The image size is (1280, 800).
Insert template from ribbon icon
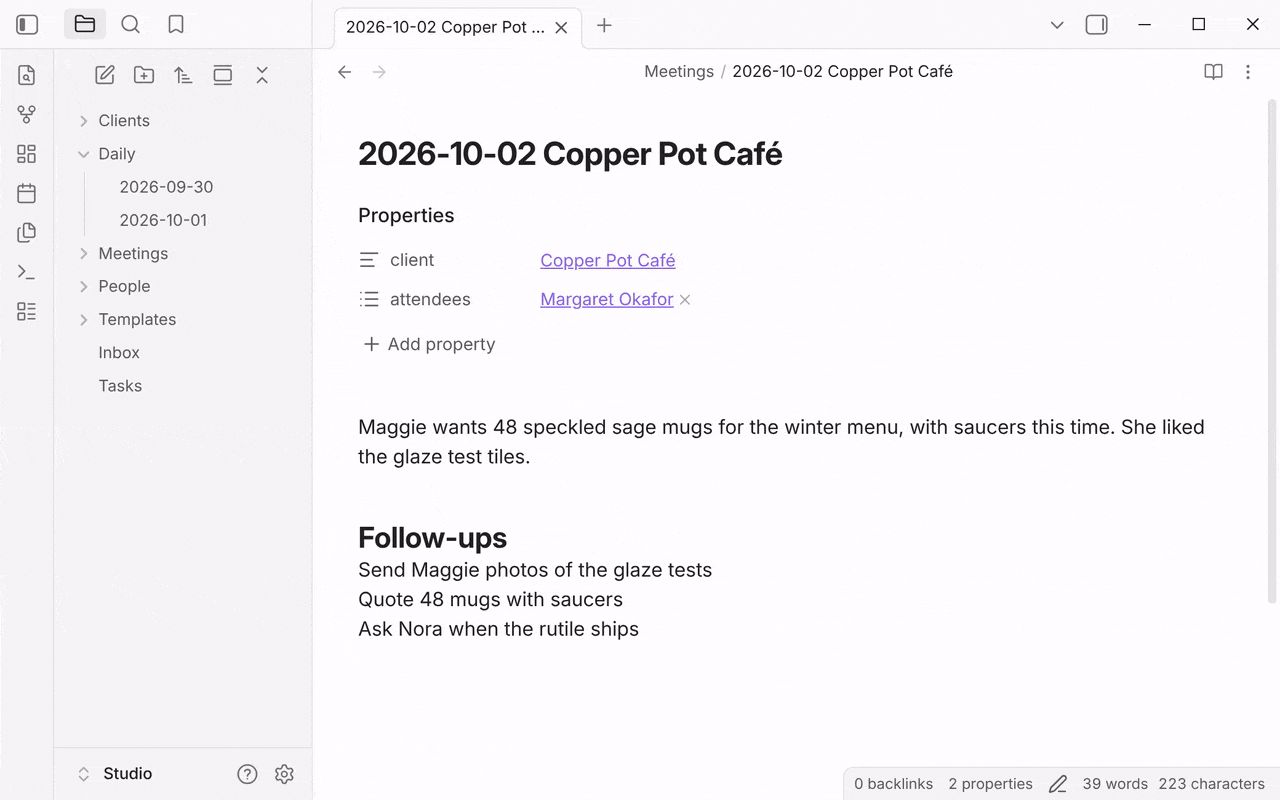[27, 233]
